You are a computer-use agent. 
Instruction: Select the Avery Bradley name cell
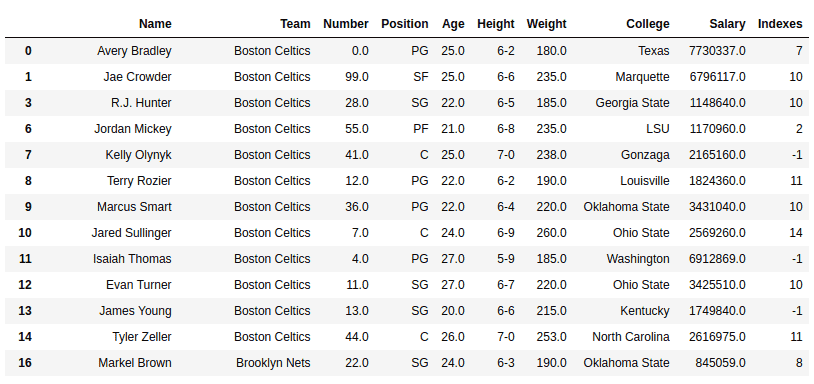click(134, 51)
